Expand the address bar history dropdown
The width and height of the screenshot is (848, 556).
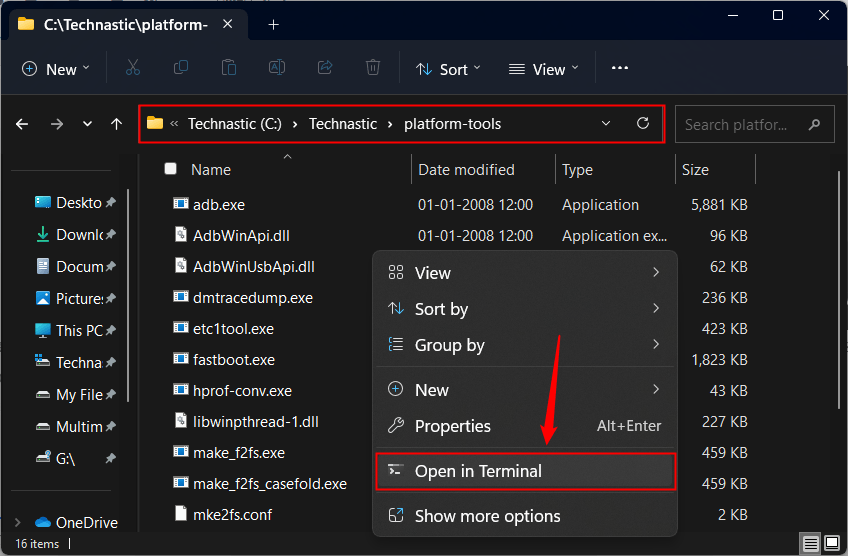pyautogui.click(x=606, y=124)
